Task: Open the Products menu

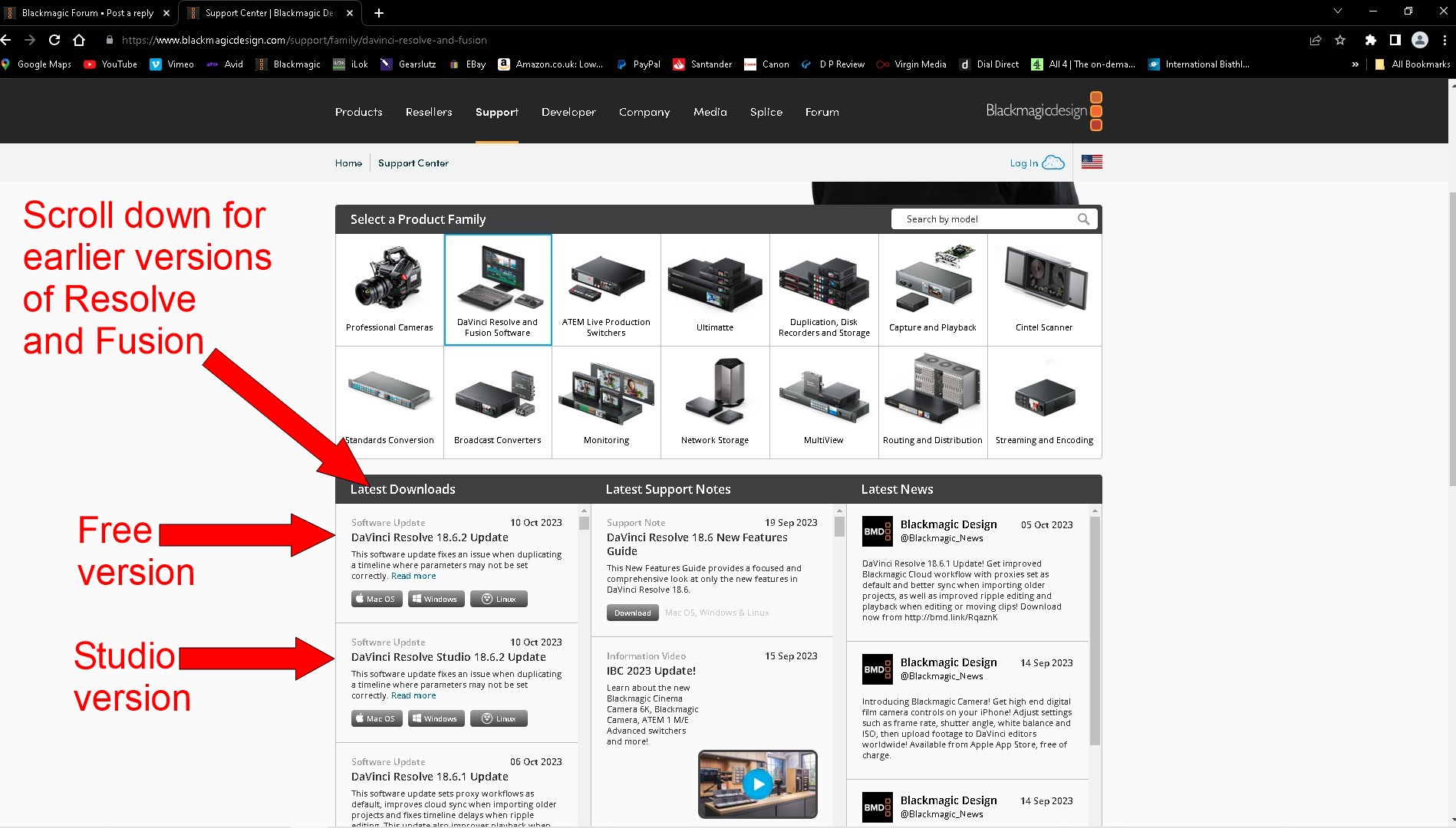Action: tap(358, 112)
